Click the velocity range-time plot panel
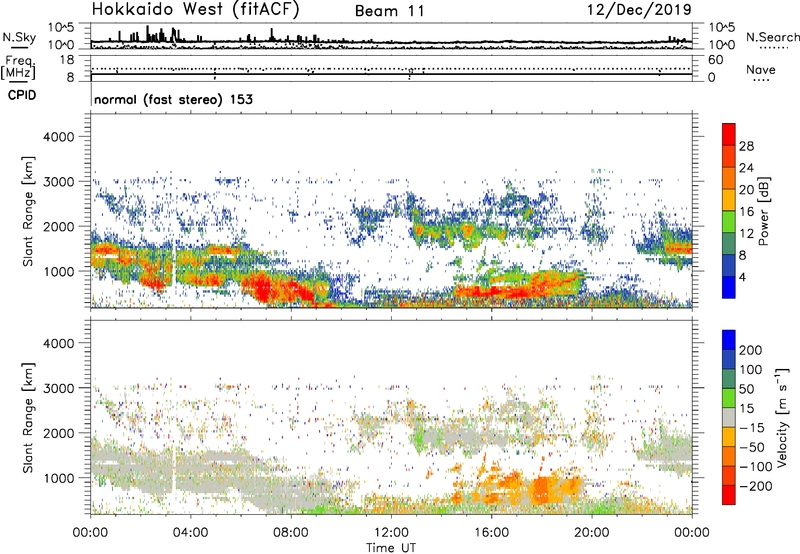This screenshot has width=800, height=554. (x=391, y=417)
